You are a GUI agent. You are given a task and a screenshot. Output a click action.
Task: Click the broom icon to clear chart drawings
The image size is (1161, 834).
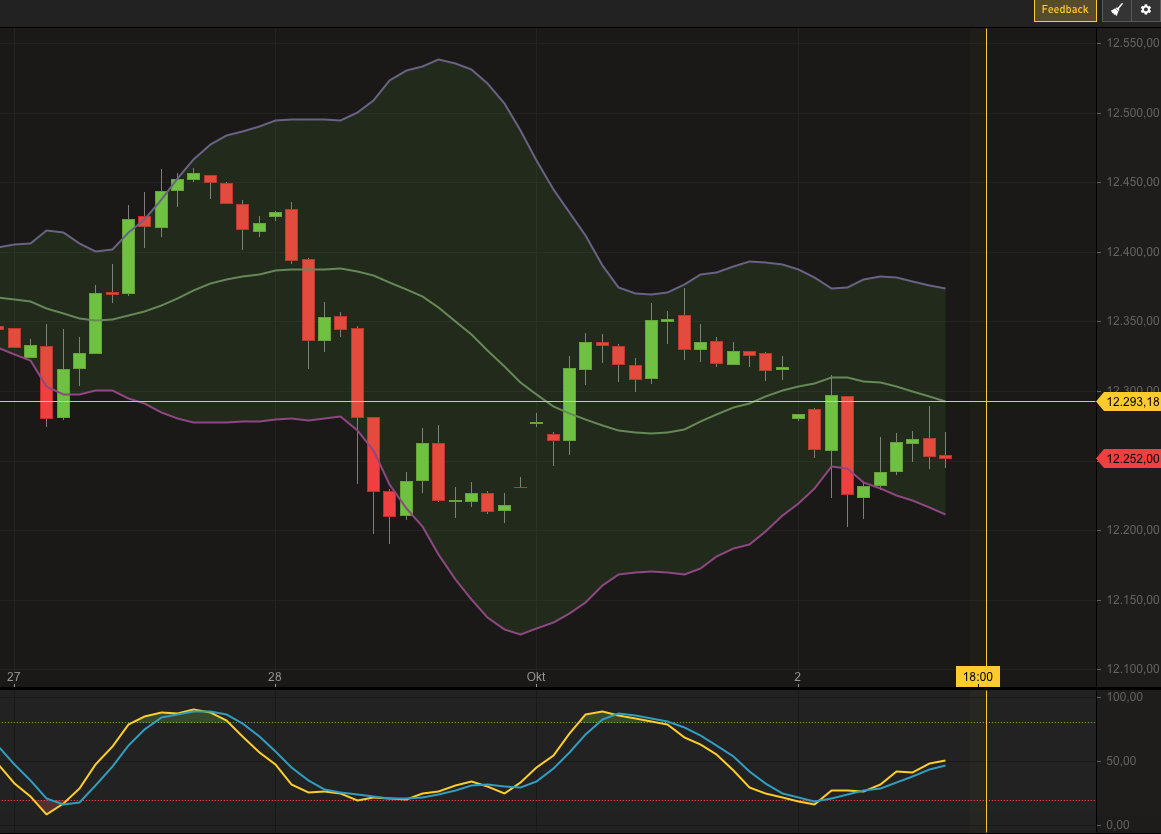(1116, 10)
